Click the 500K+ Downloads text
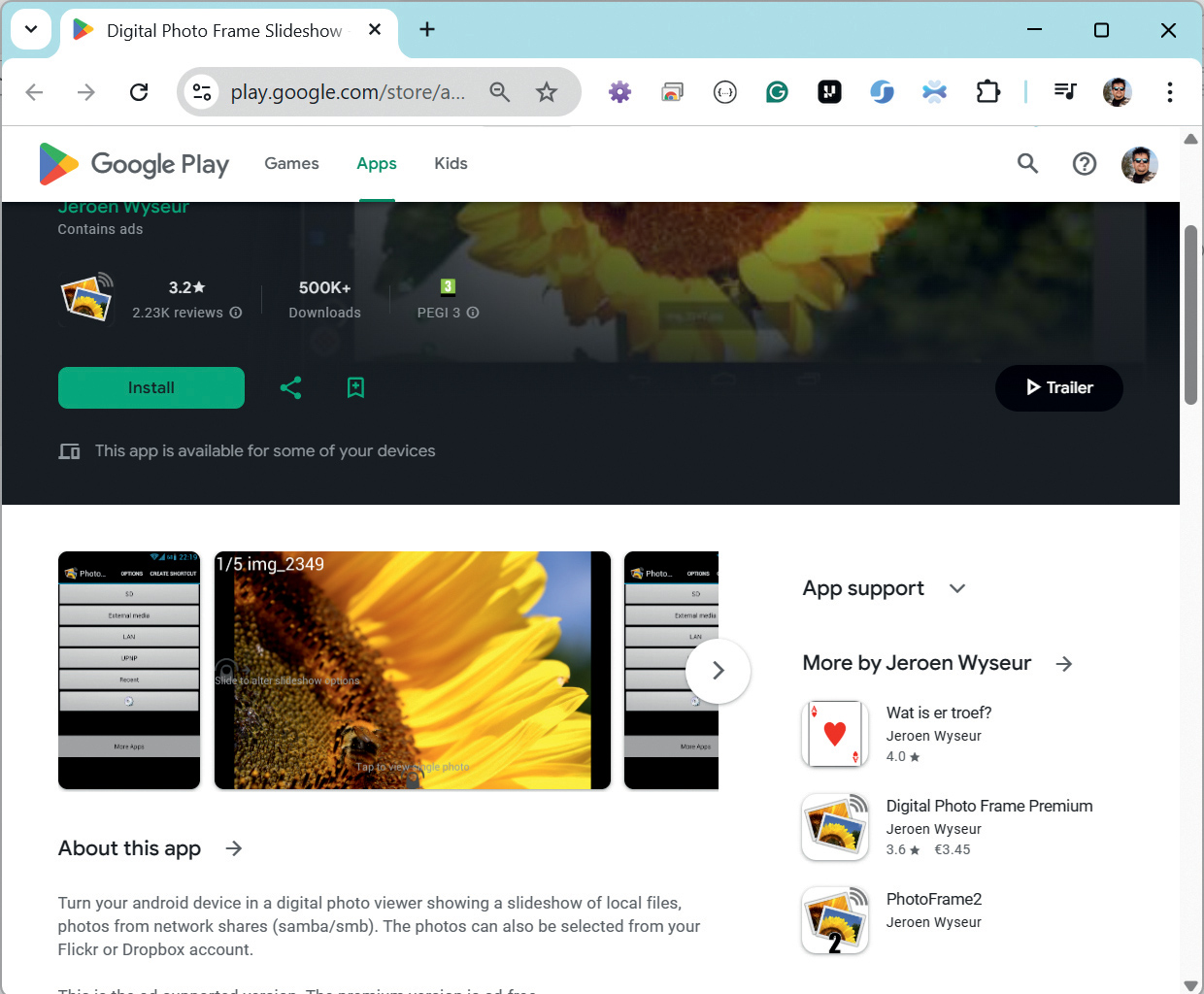 coord(325,299)
